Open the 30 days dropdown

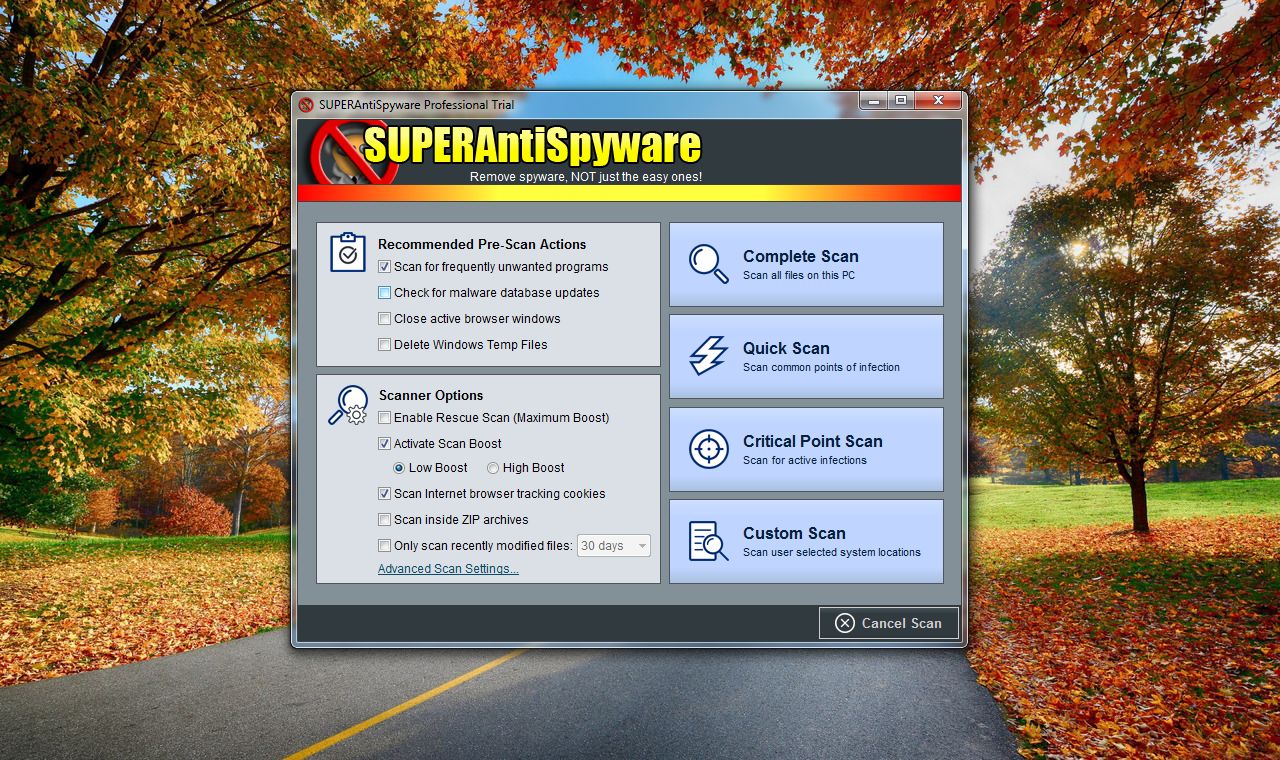pyautogui.click(x=614, y=546)
